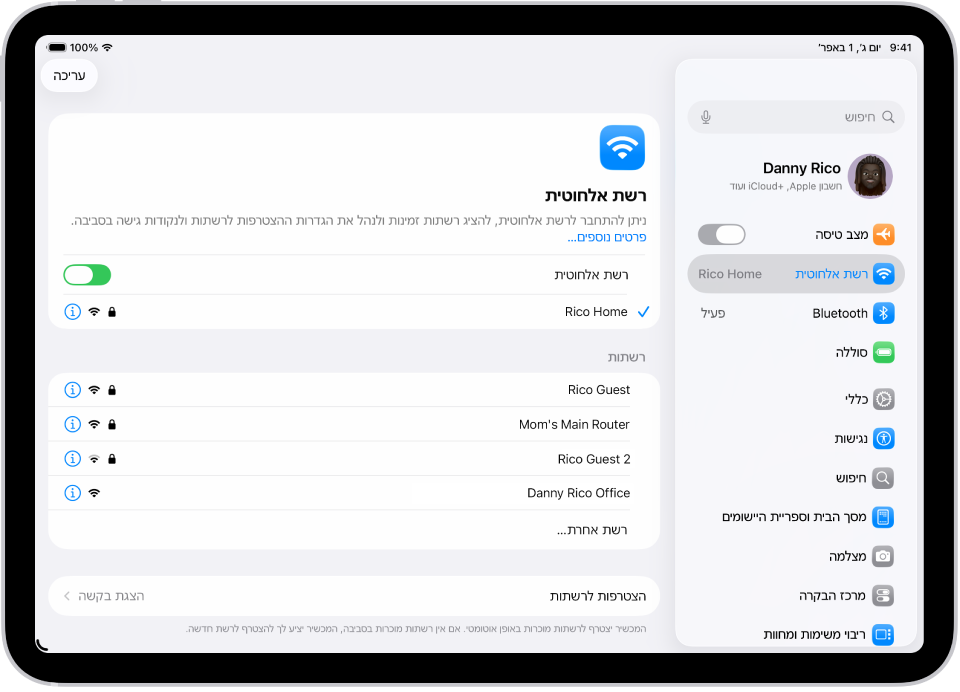Tap the microphone icon in search field

coord(706,117)
